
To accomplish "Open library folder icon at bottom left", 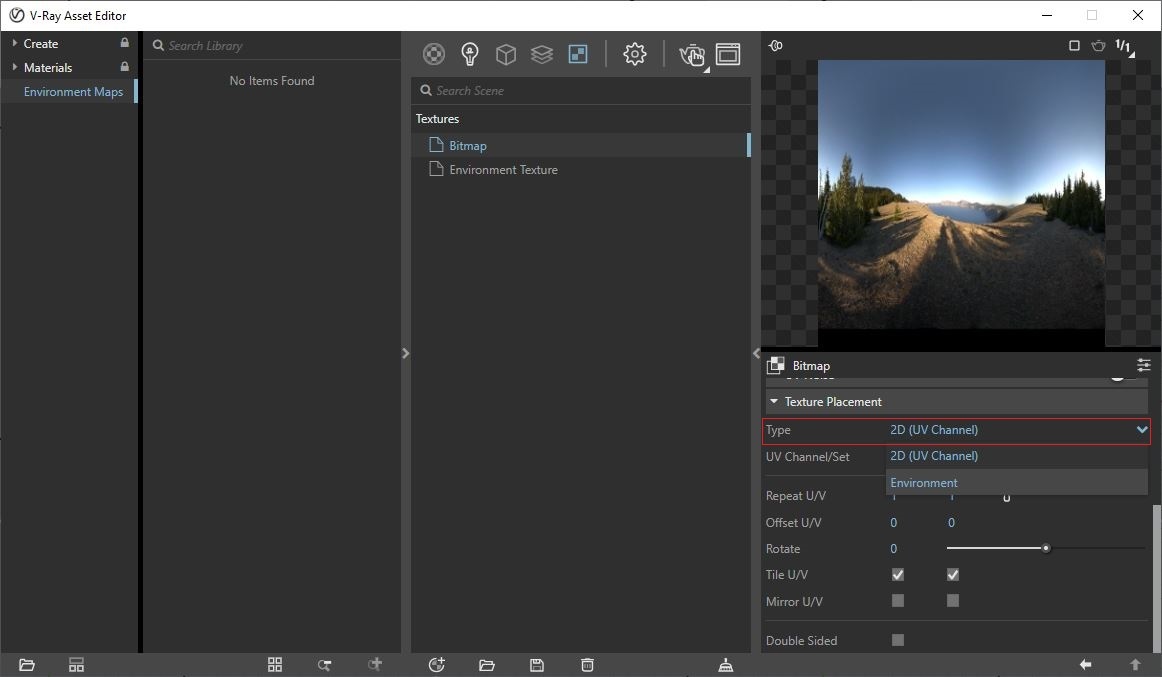I will (27, 664).
